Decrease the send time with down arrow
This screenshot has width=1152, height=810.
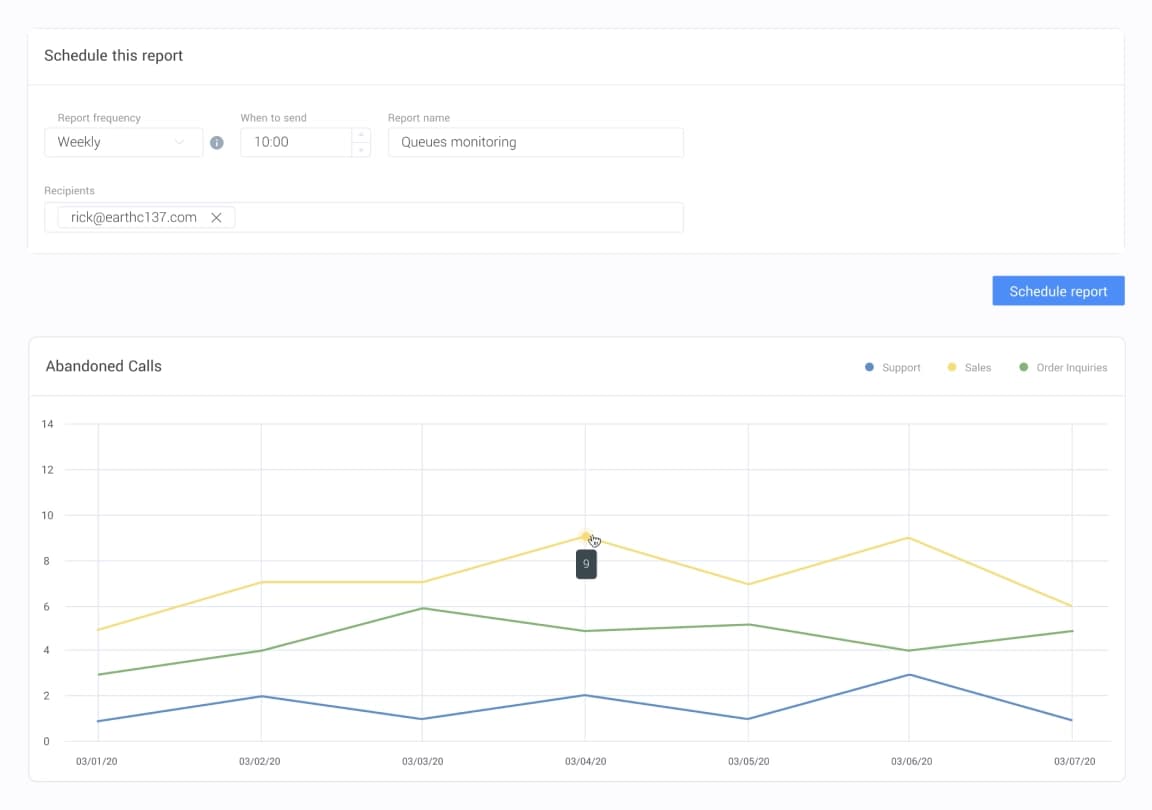[361, 150]
